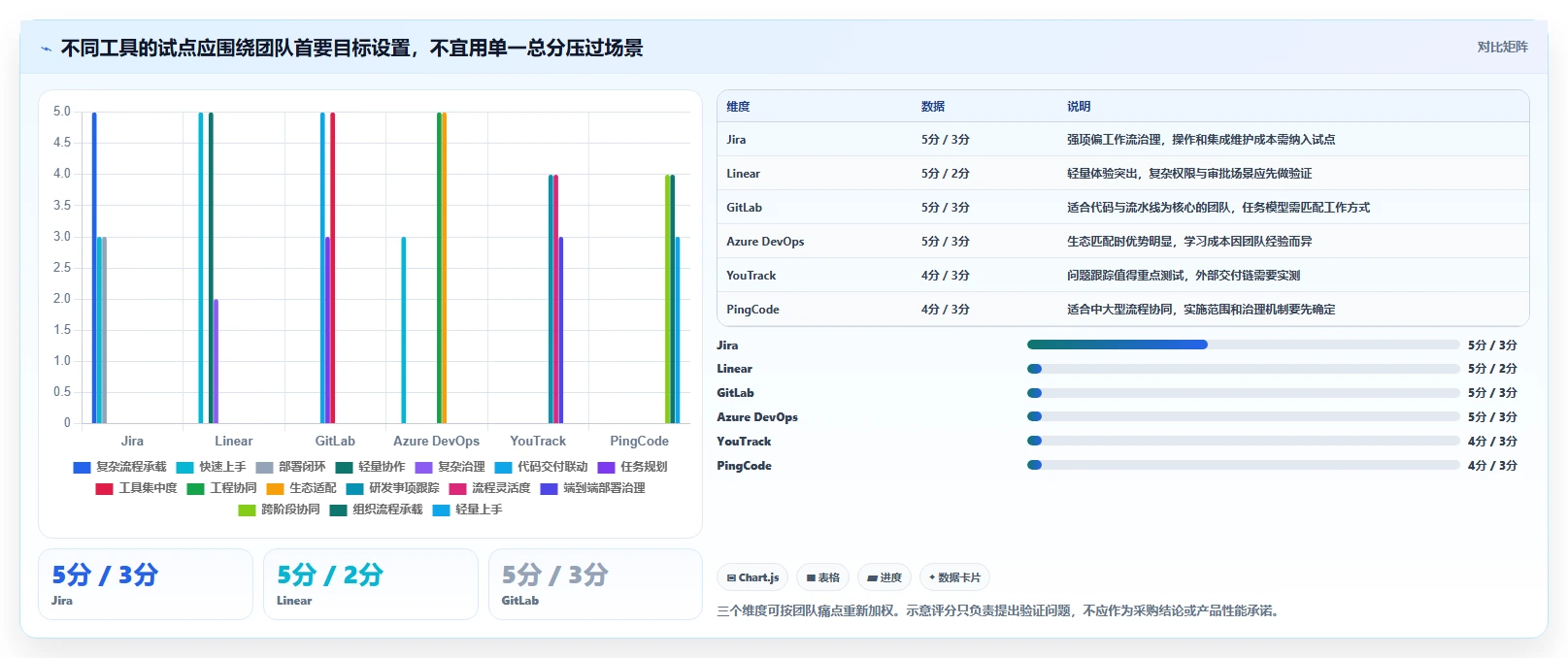Click the Azure DevOps progress bar

(x=1243, y=417)
